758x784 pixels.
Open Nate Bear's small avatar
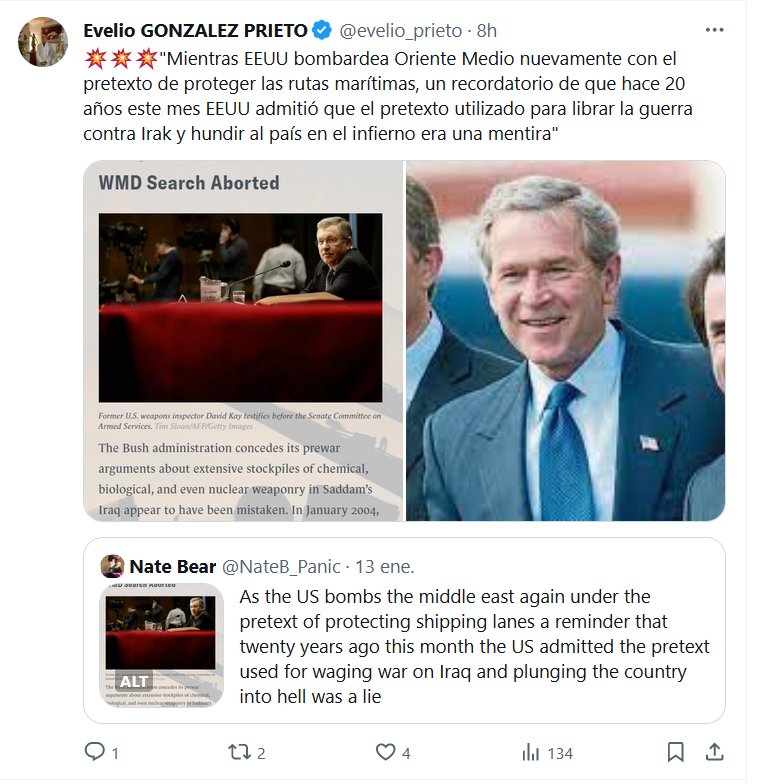112,567
